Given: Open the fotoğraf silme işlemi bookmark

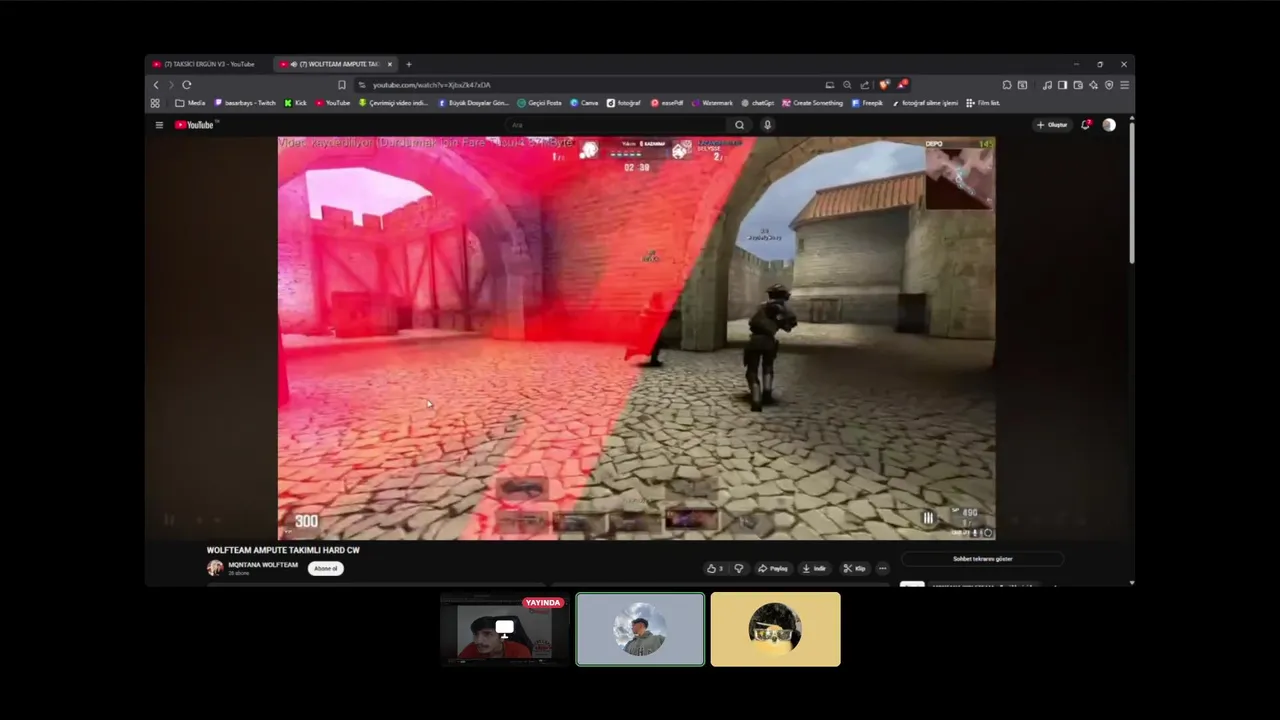Looking at the screenshot, I should (925, 103).
